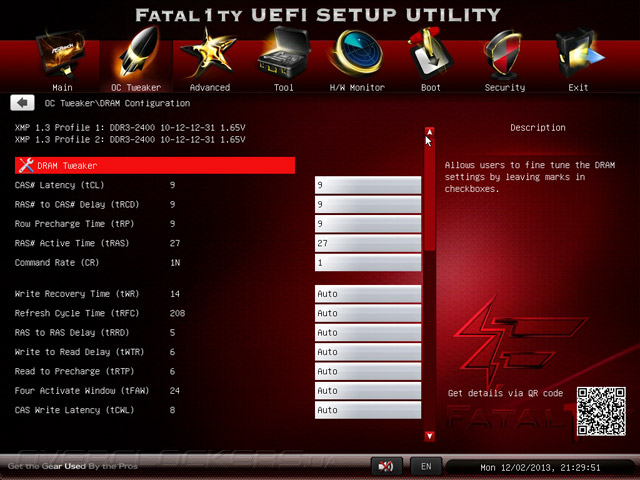Open Write Recovery Time Auto dropdown
The image size is (640, 480).
coord(368,293)
